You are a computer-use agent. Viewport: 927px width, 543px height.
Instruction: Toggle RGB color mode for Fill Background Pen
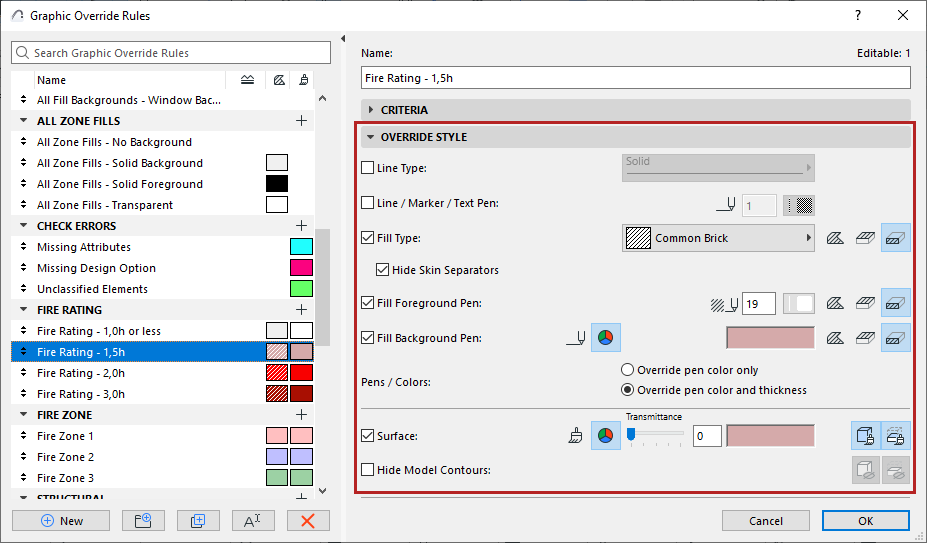point(606,338)
